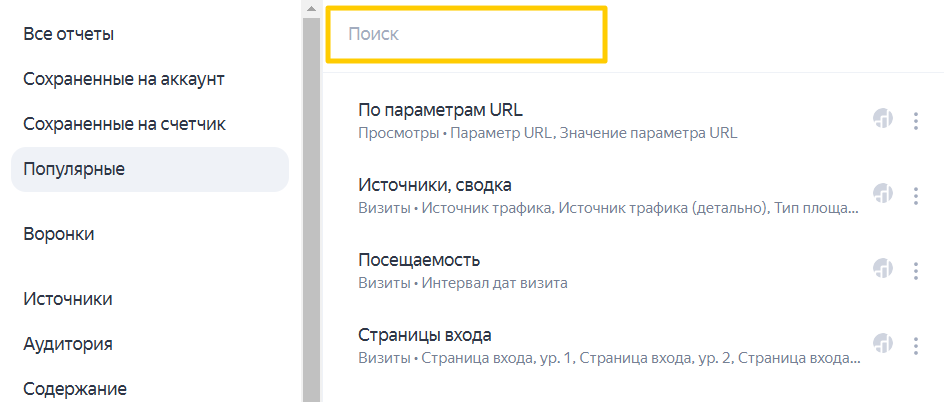Viewport: 944px width, 402px height.
Task: Open the three-dot menu for По параметрам URL
Action: [916, 120]
